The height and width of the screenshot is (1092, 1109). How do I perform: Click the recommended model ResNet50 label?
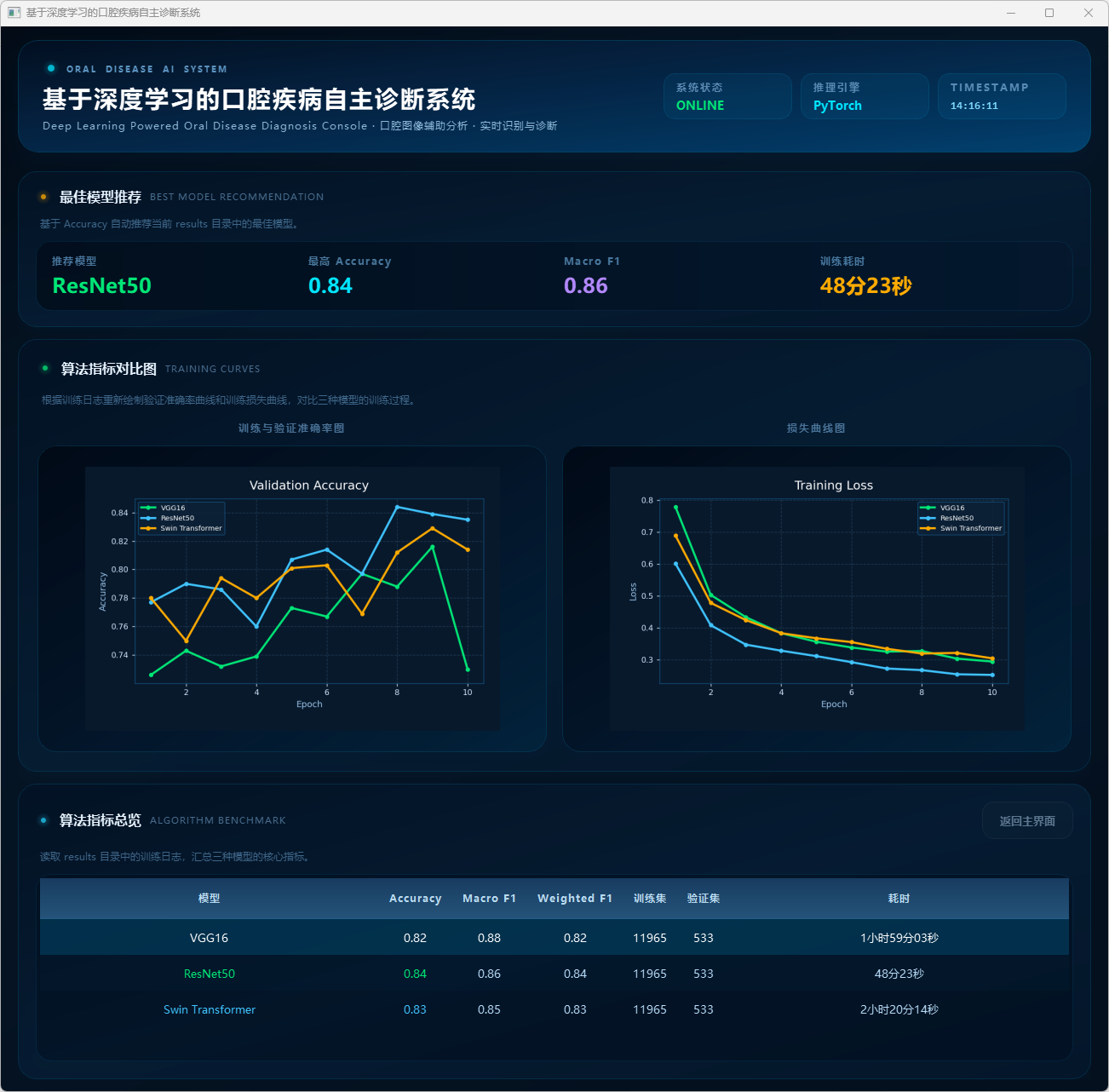pyautogui.click(x=102, y=285)
